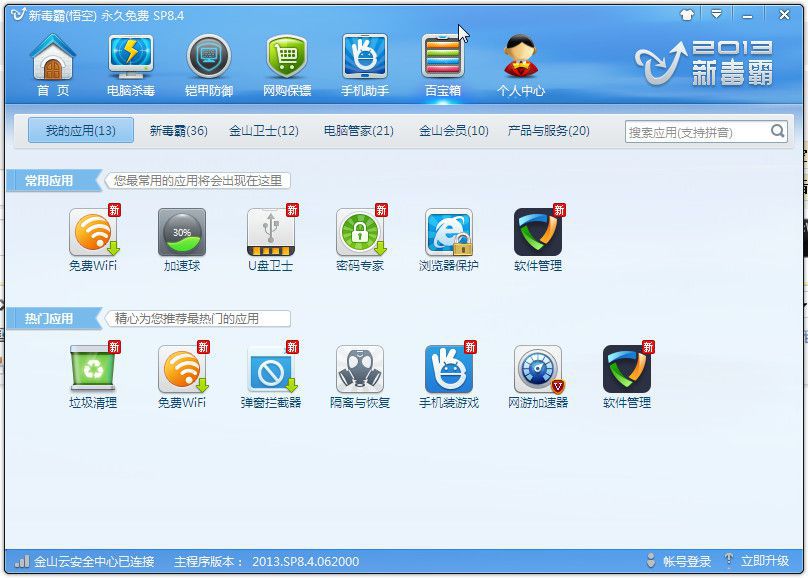808x578 pixels.
Task: Switch to the 我的应用(13) tab
Action: [x=81, y=130]
